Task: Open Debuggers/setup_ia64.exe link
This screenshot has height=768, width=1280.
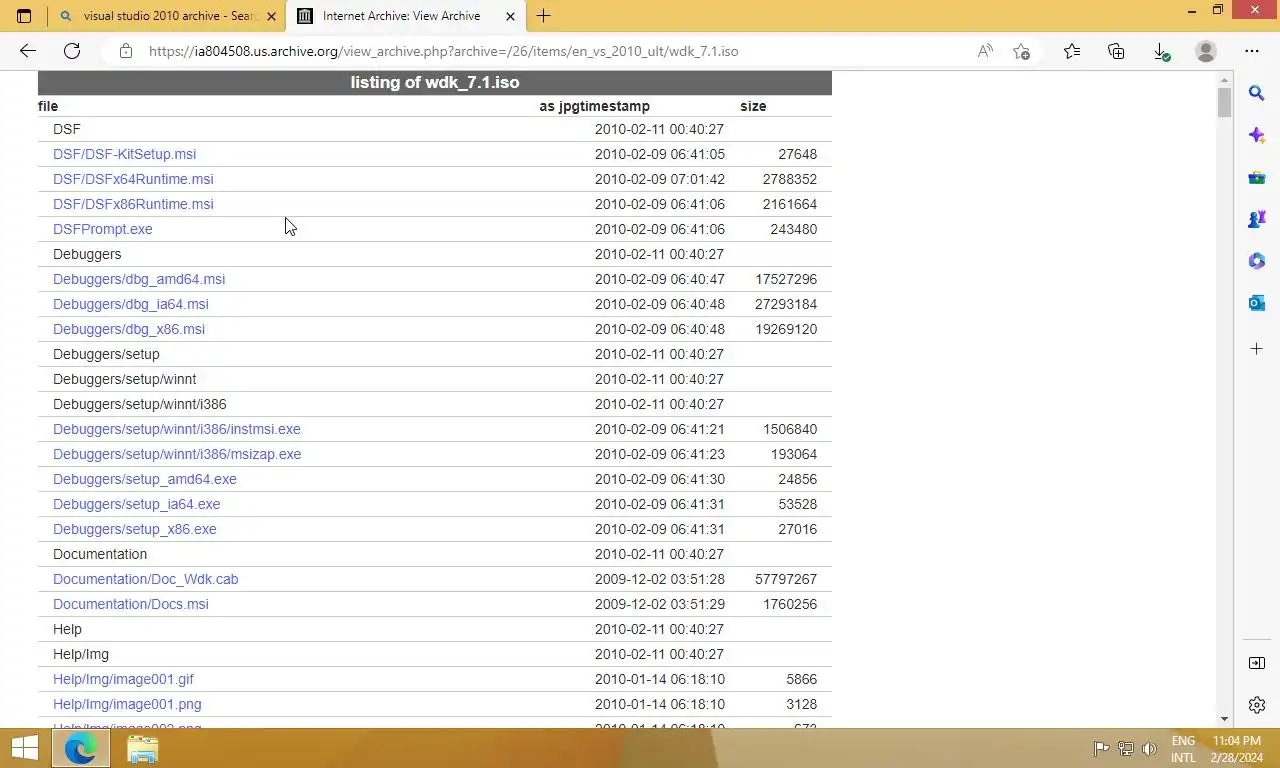Action: pyautogui.click(x=137, y=504)
